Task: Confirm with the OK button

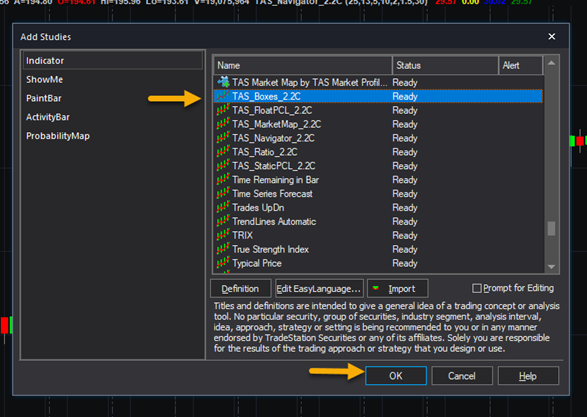Action: tap(396, 376)
